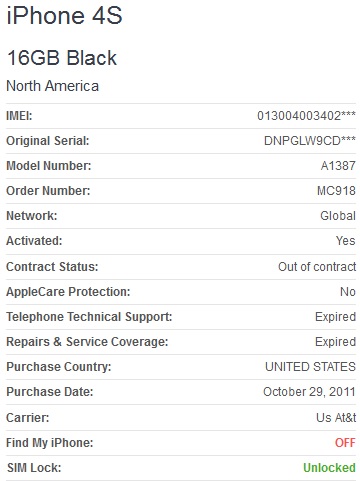Viewport: 360px width, 481px height.
Task: Click the Us At&t carrier value
Action: coord(336,417)
